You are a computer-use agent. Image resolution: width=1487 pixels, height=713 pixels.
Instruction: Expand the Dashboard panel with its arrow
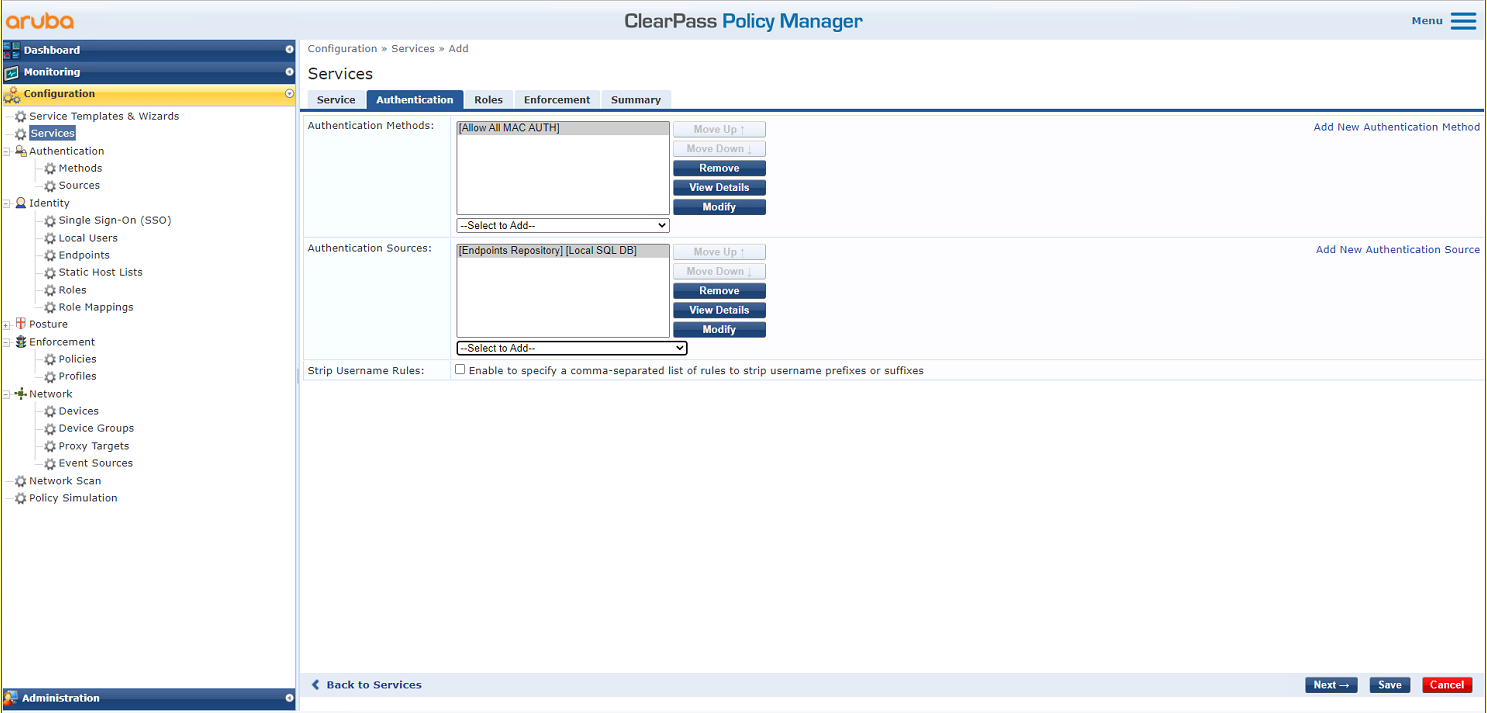pyautogui.click(x=289, y=49)
